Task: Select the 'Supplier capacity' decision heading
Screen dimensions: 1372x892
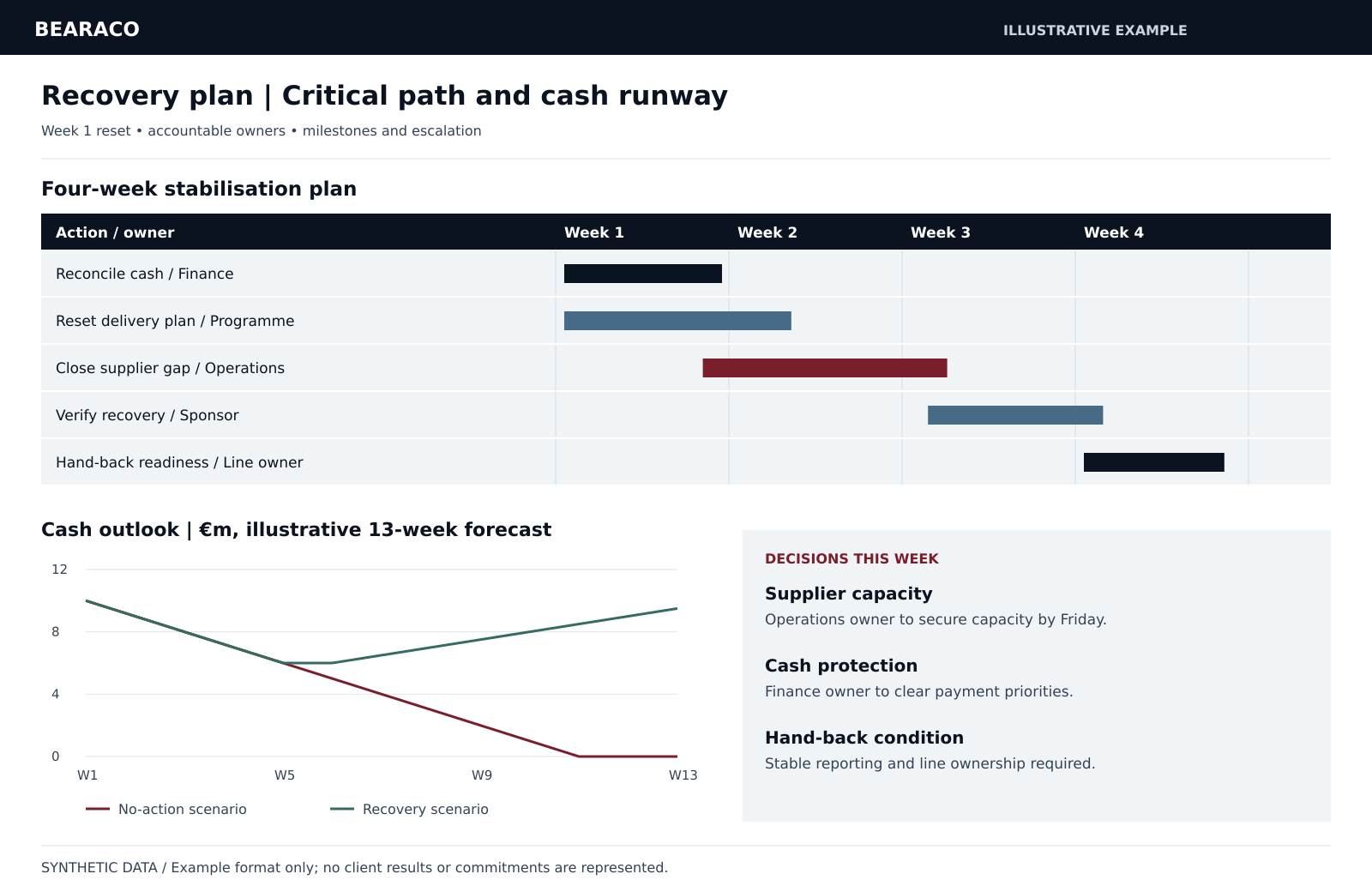Action: coord(848,594)
